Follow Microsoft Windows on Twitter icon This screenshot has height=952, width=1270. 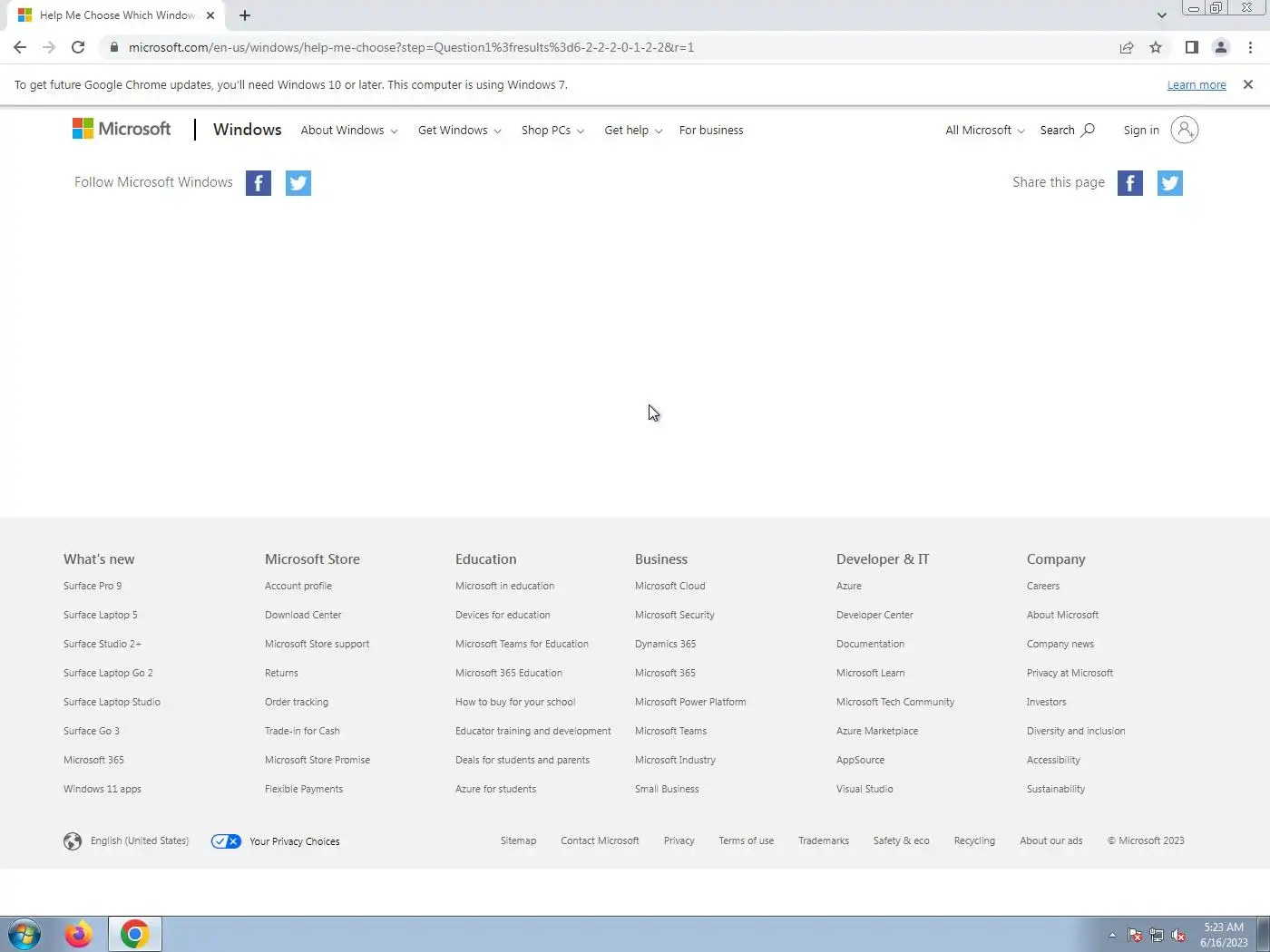298,183
